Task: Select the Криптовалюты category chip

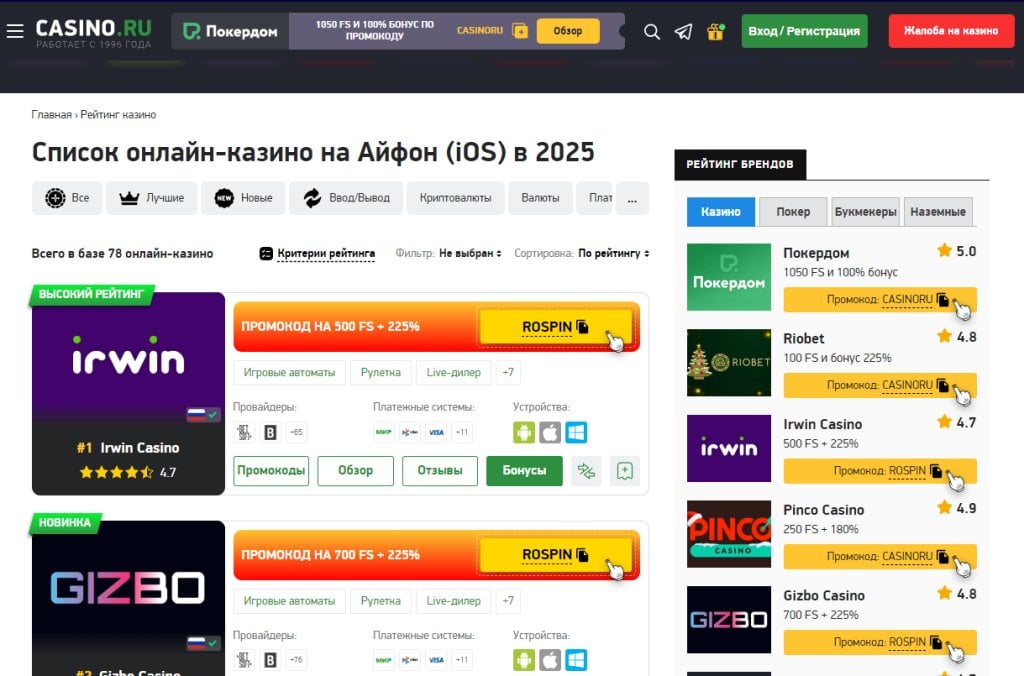Action: (x=455, y=198)
